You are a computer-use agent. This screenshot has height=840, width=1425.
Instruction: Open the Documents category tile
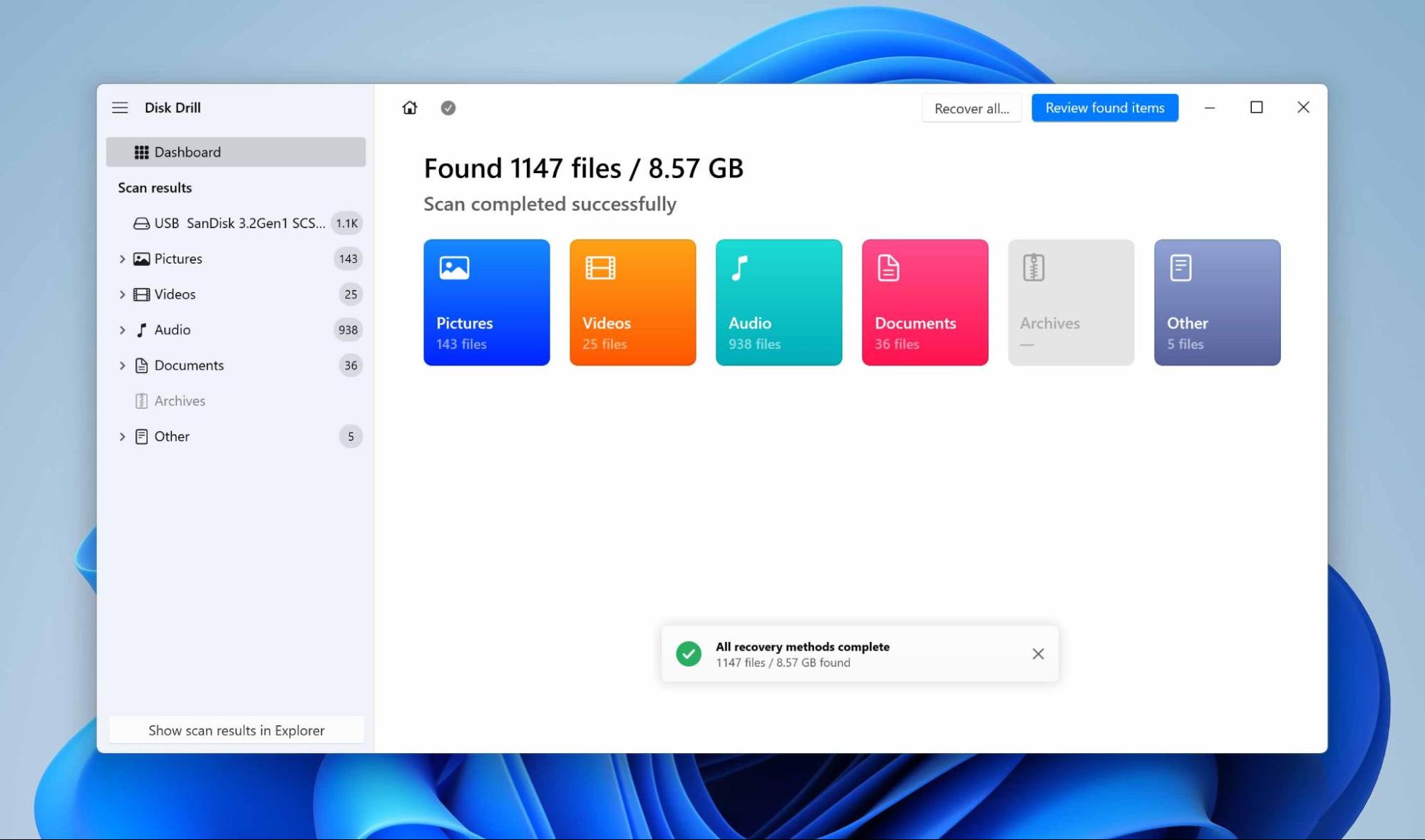pos(925,302)
